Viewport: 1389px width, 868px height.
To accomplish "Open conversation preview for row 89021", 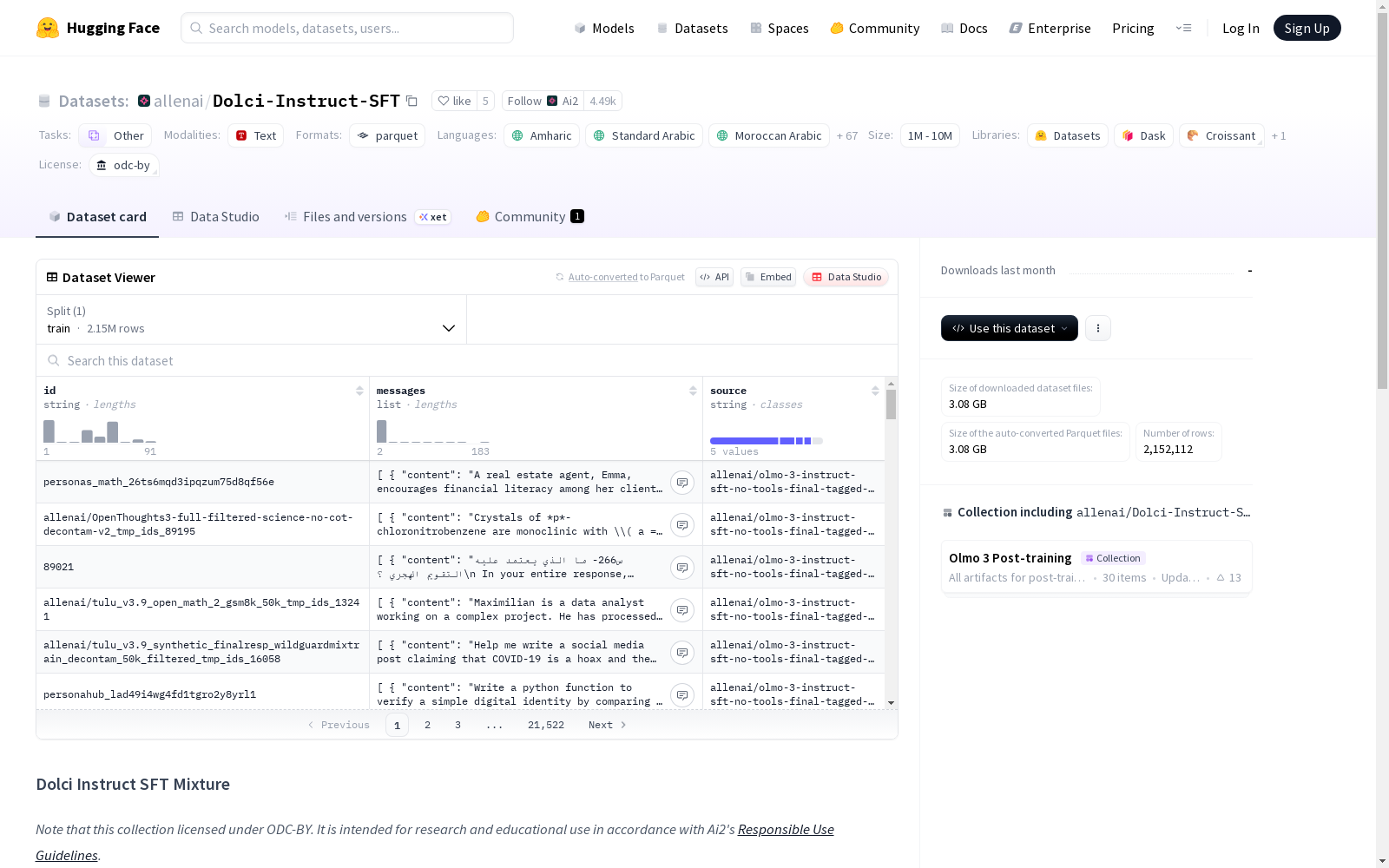I will (x=682, y=568).
